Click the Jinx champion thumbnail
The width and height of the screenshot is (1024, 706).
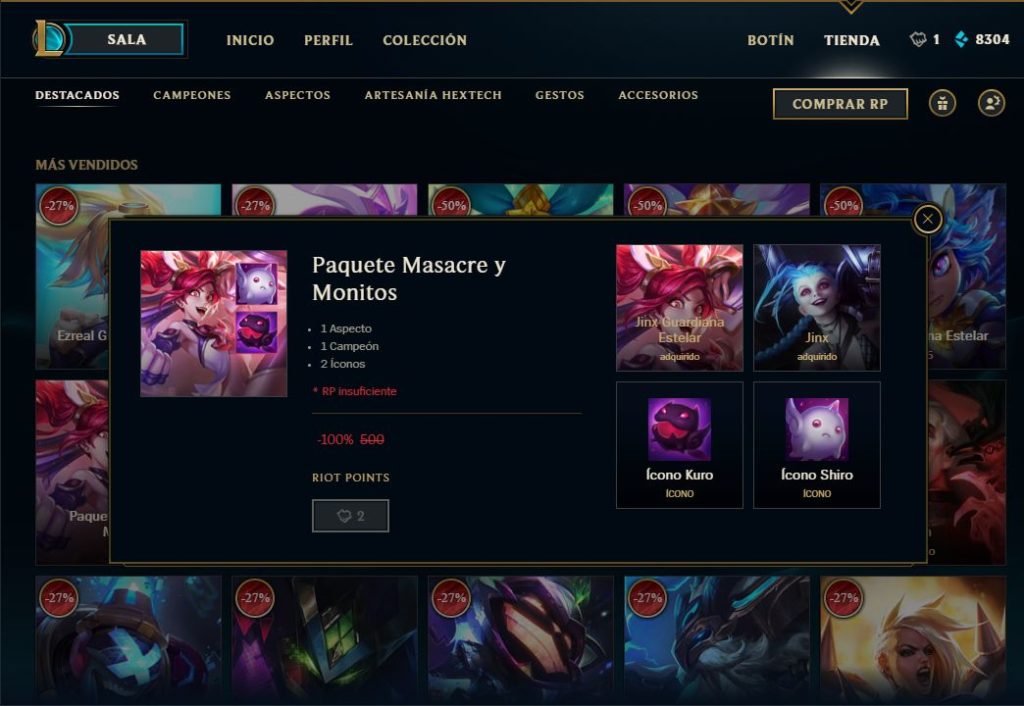(816, 308)
